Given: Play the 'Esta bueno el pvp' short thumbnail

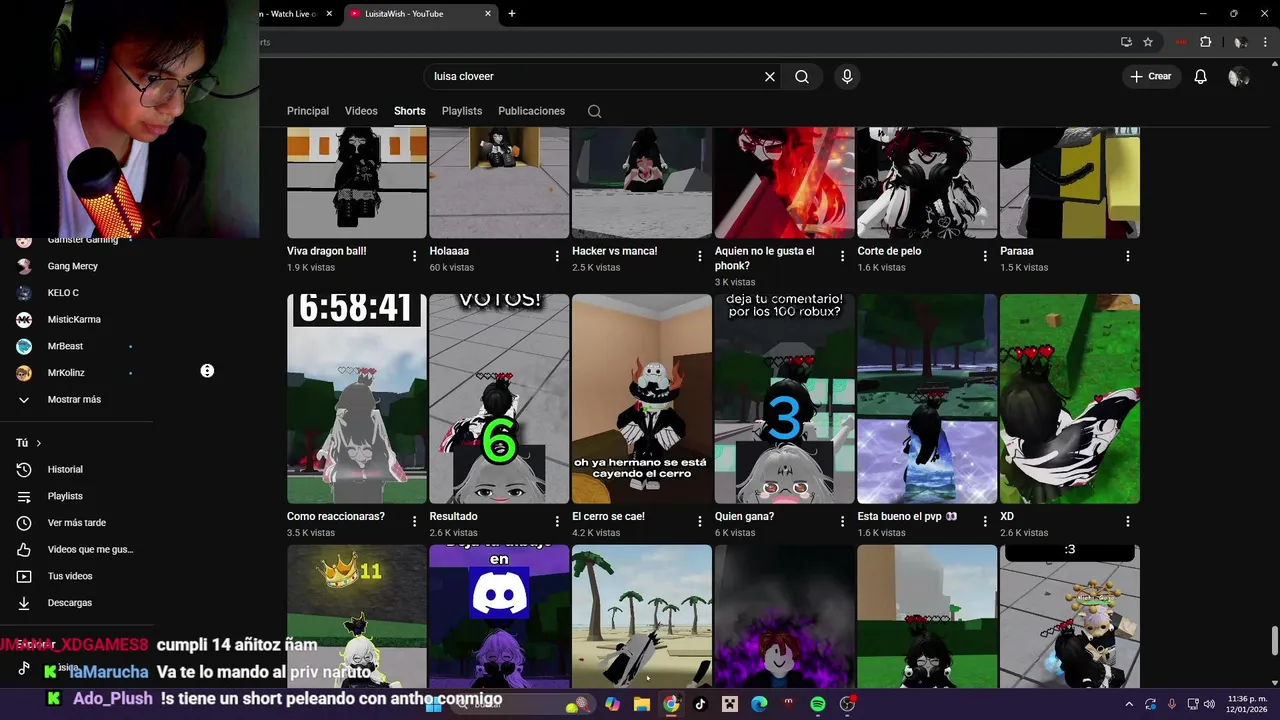Looking at the screenshot, I should tap(927, 399).
